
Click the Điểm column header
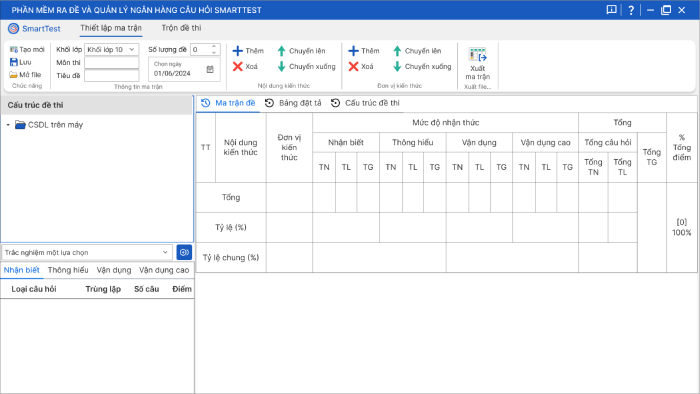pos(182,289)
